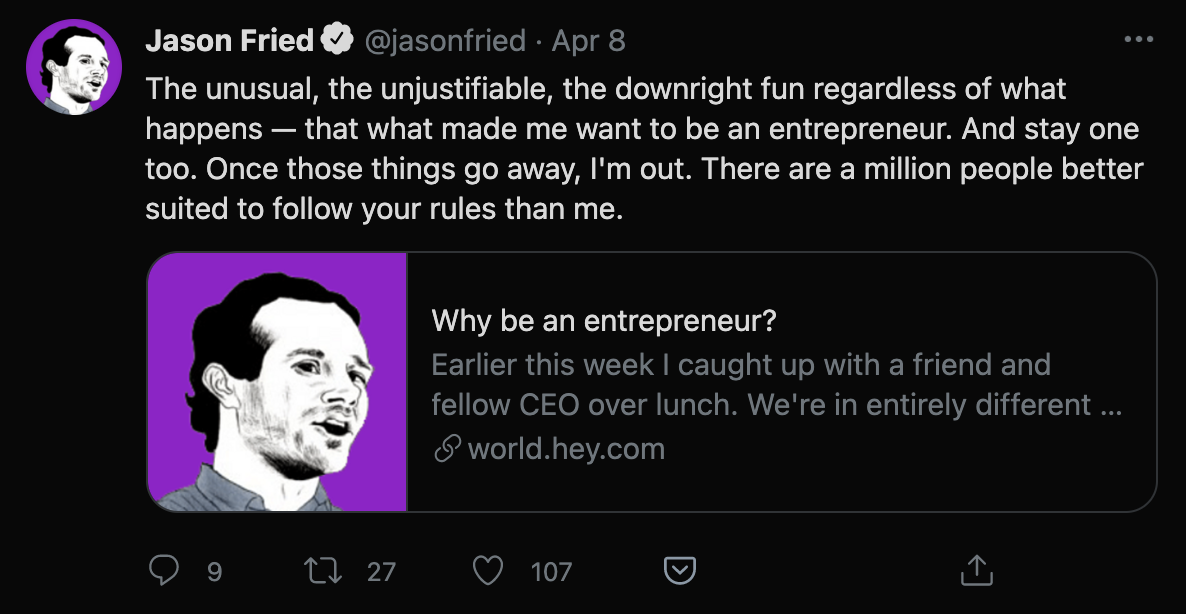Open the link card portrait thumbnail
The image size is (1186, 614).
pos(277,382)
